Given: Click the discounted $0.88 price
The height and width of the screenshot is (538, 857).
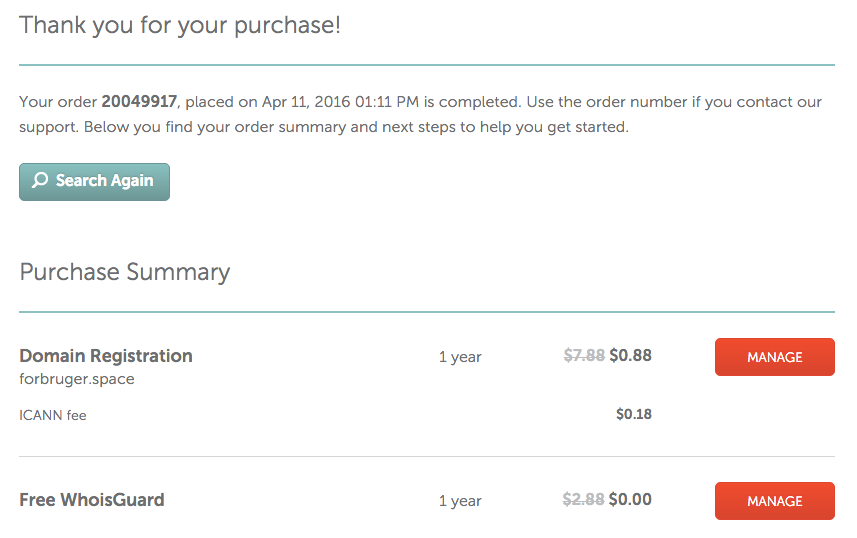Looking at the screenshot, I should click(631, 356).
